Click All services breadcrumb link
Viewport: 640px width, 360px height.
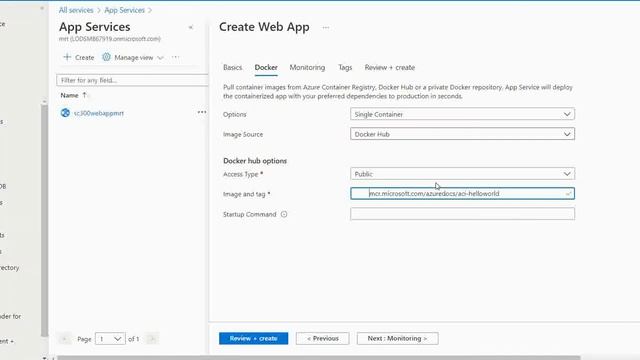(x=76, y=10)
